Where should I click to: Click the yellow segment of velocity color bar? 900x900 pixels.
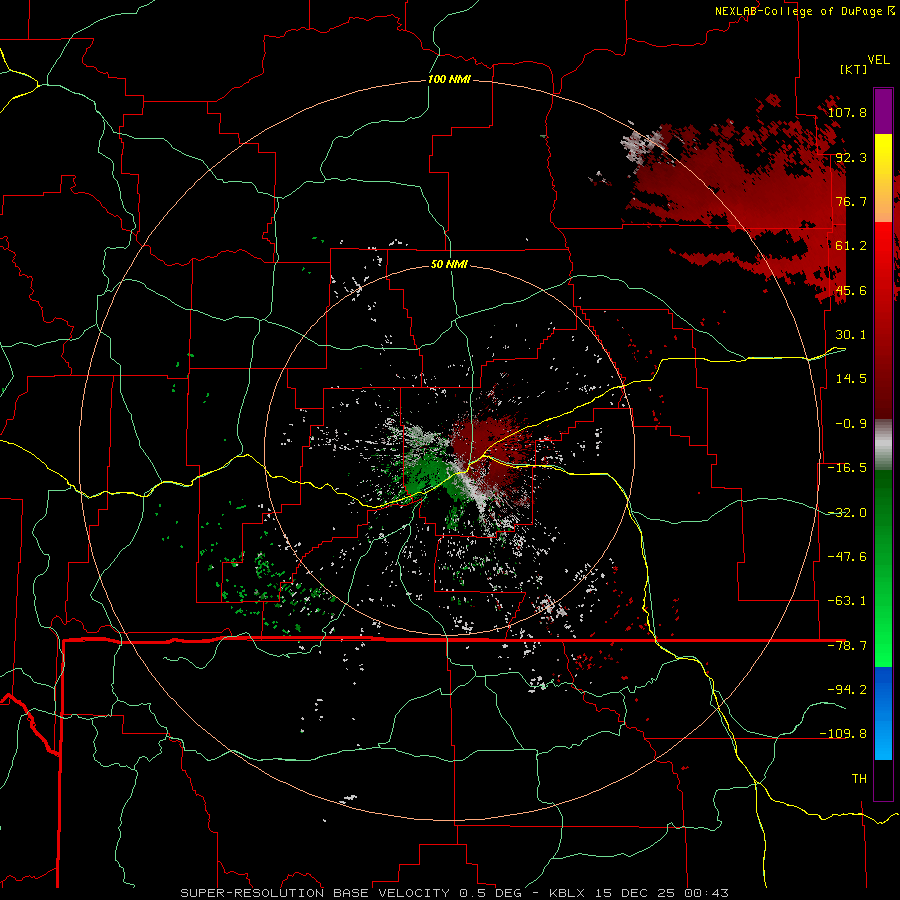(883, 178)
